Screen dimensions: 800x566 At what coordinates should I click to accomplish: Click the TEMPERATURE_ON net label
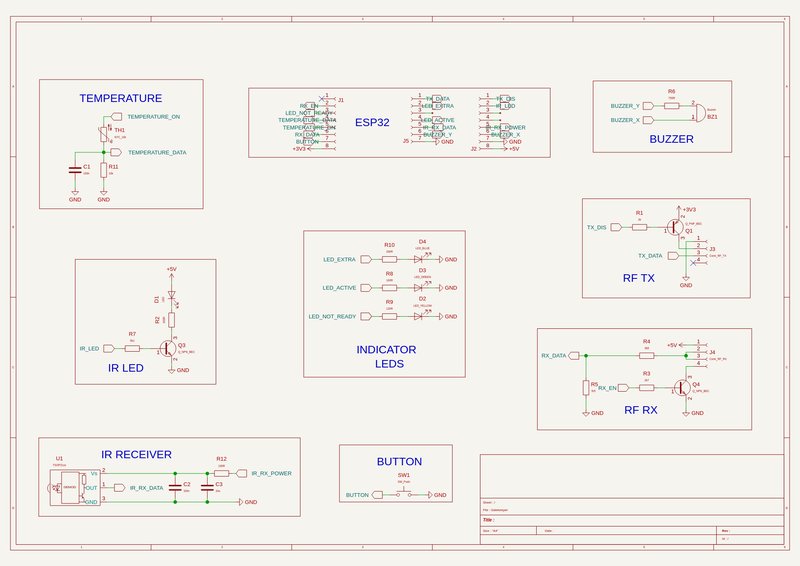point(154,117)
